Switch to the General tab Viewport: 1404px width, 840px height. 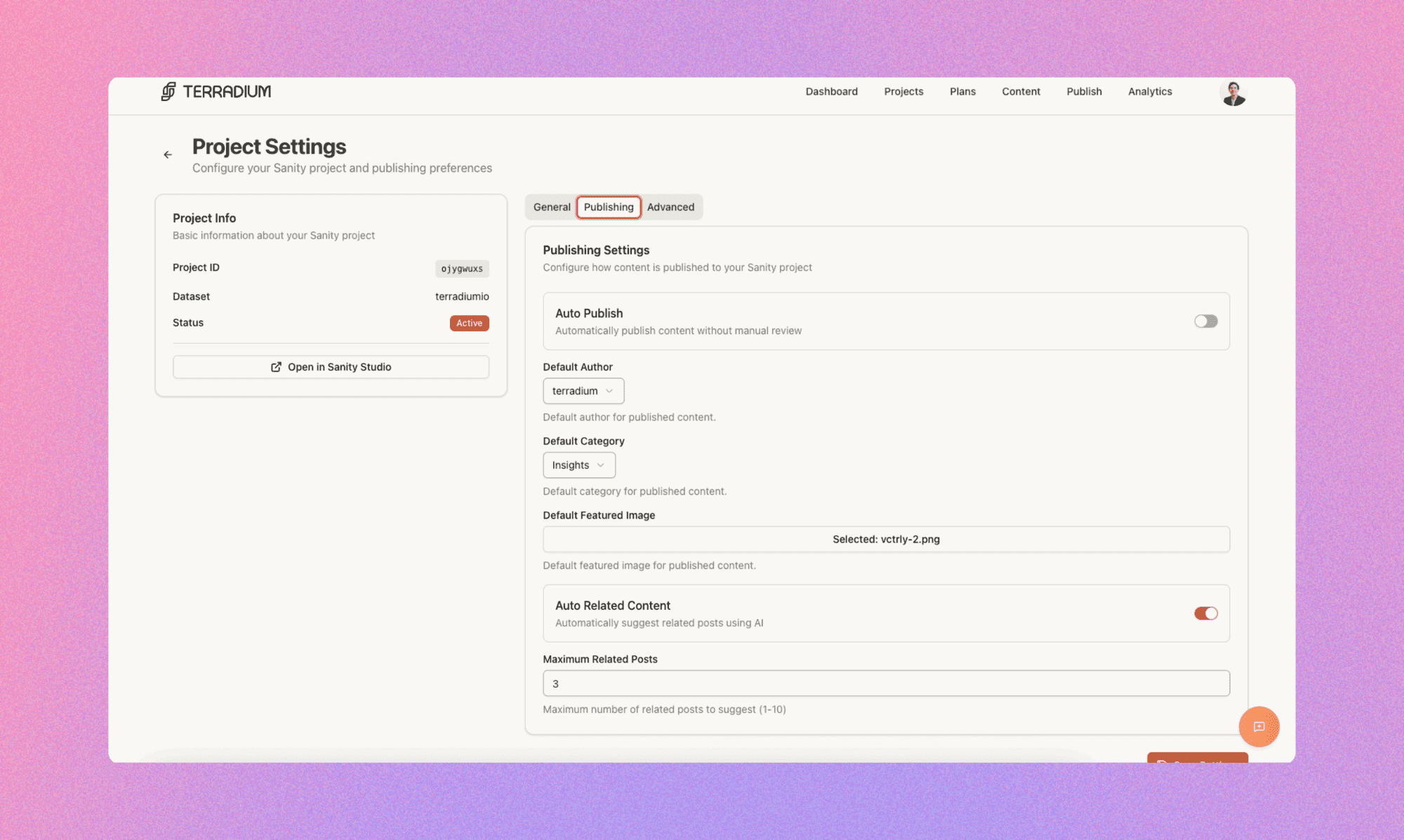551,206
